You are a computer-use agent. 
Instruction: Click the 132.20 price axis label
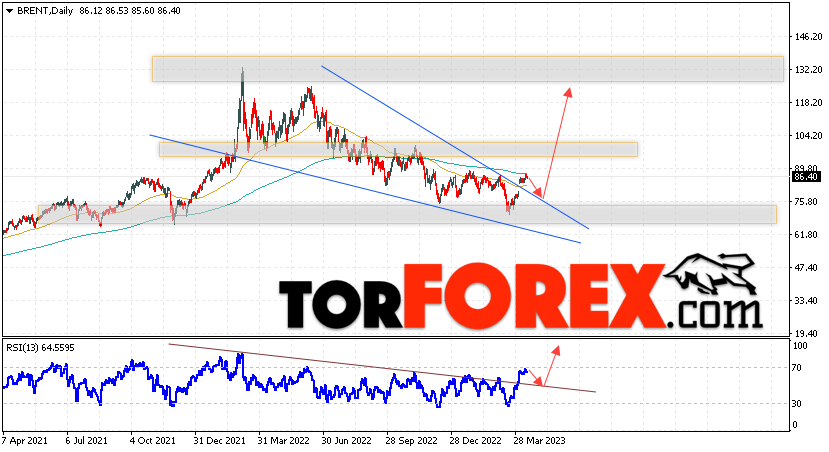tap(807, 69)
